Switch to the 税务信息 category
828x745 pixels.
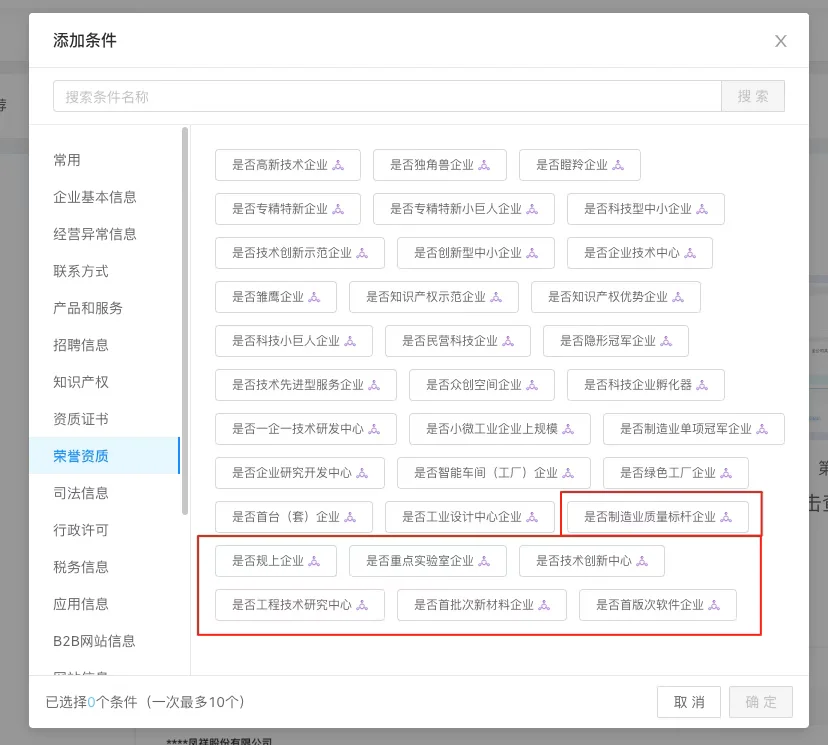(80, 566)
